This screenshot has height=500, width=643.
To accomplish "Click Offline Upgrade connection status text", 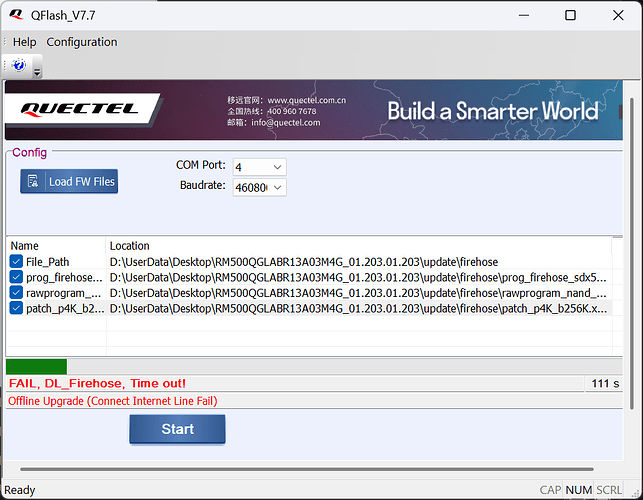I will pyautogui.click(x=112, y=401).
